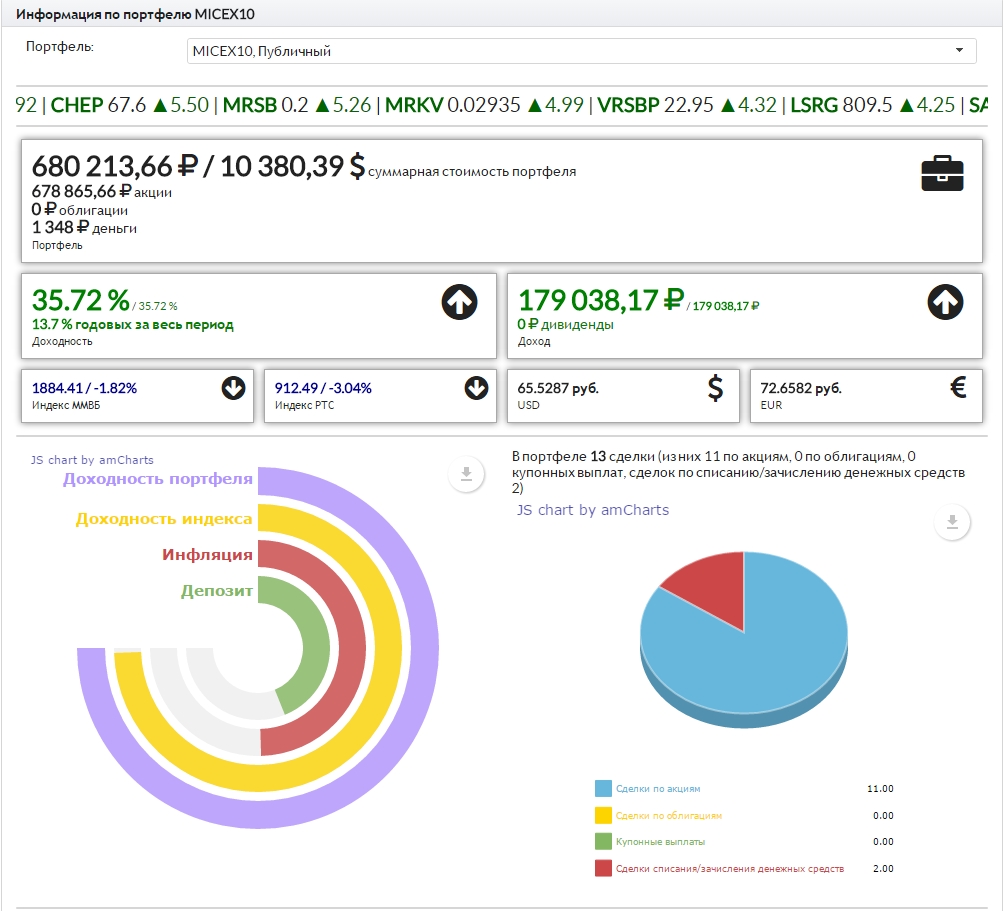Image resolution: width=1003 pixels, height=911 pixels.
Task: Open amCharts link above radial chart
Action: (x=92, y=460)
